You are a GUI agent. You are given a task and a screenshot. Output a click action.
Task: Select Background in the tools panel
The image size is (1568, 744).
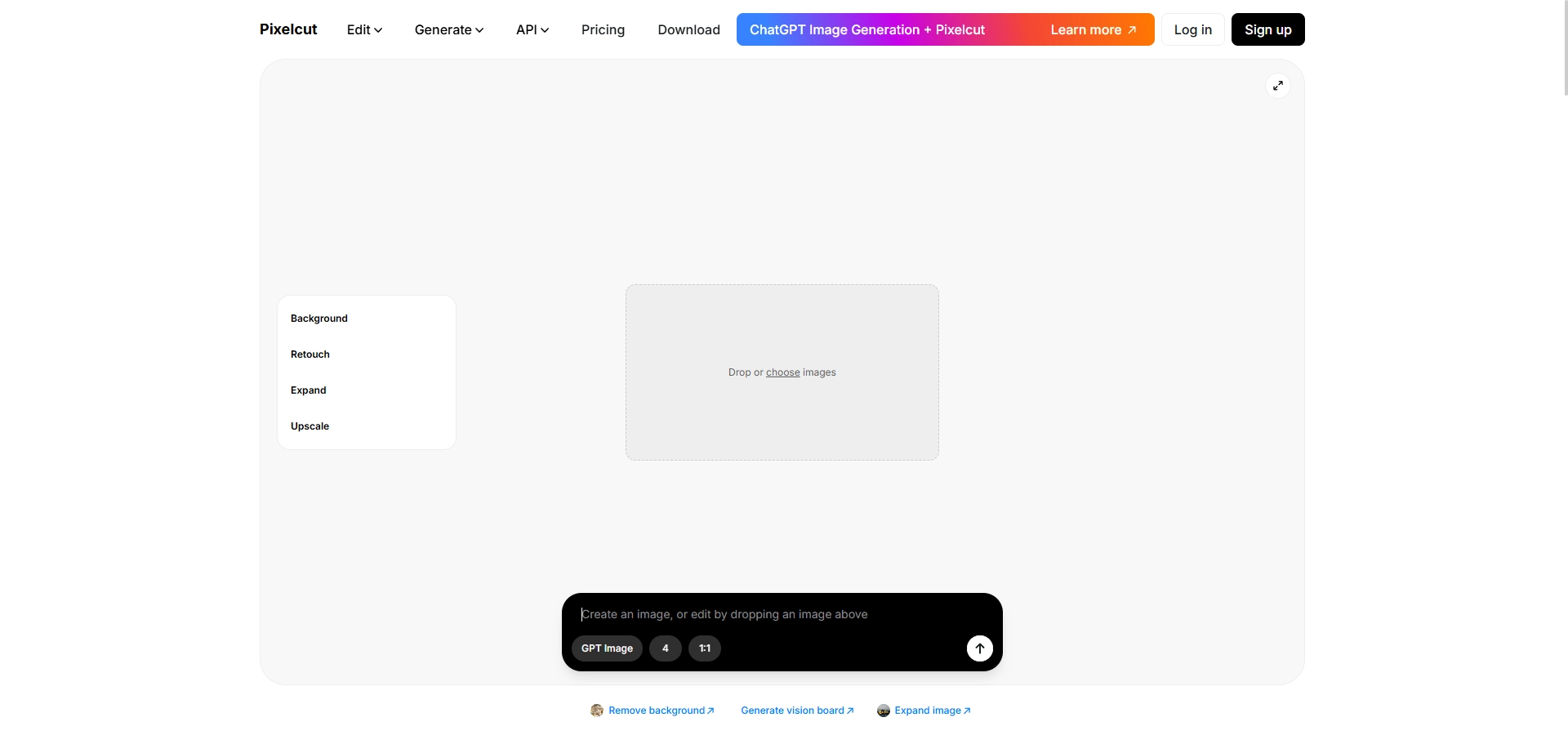[319, 319]
